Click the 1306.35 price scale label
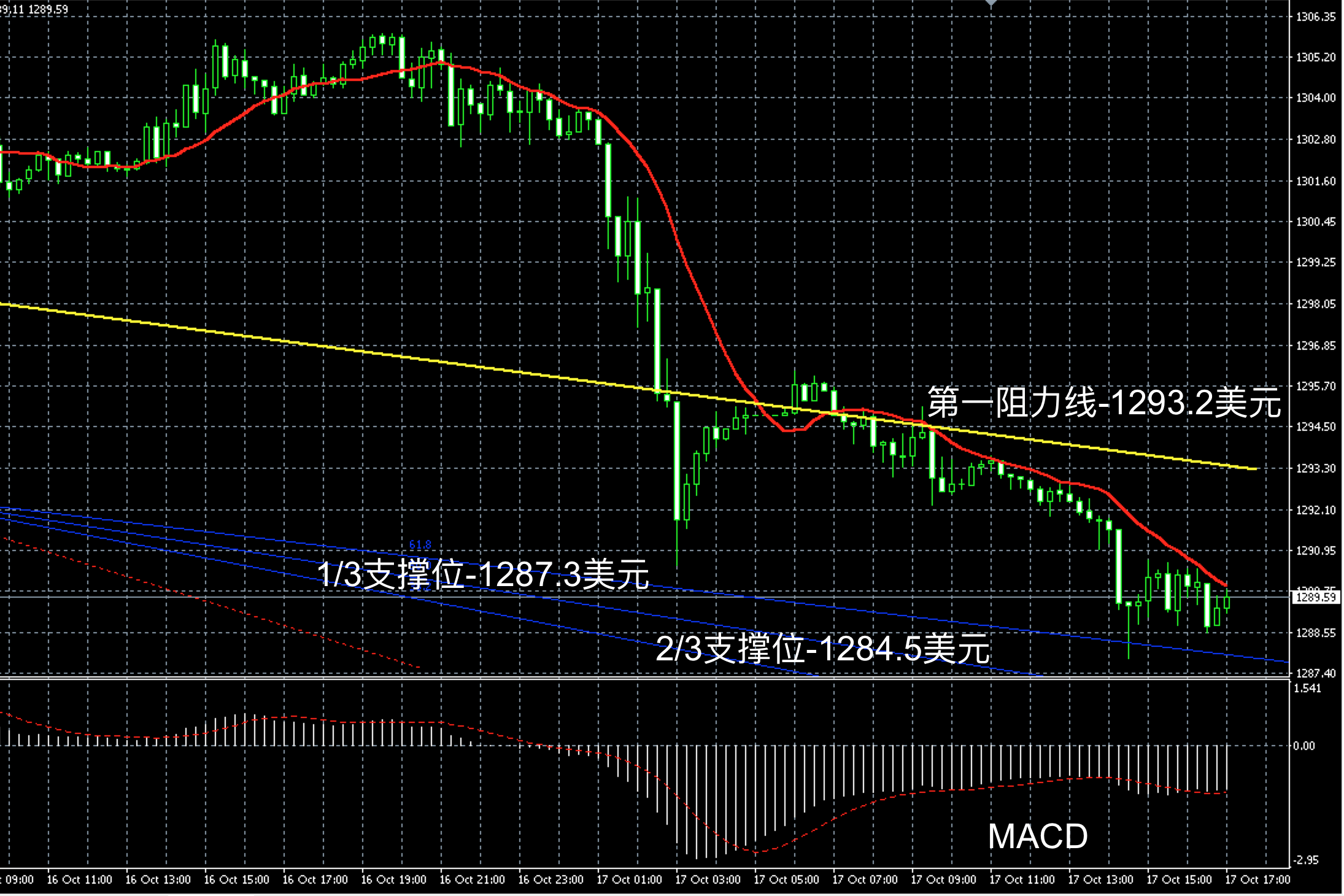 tap(1315, 17)
